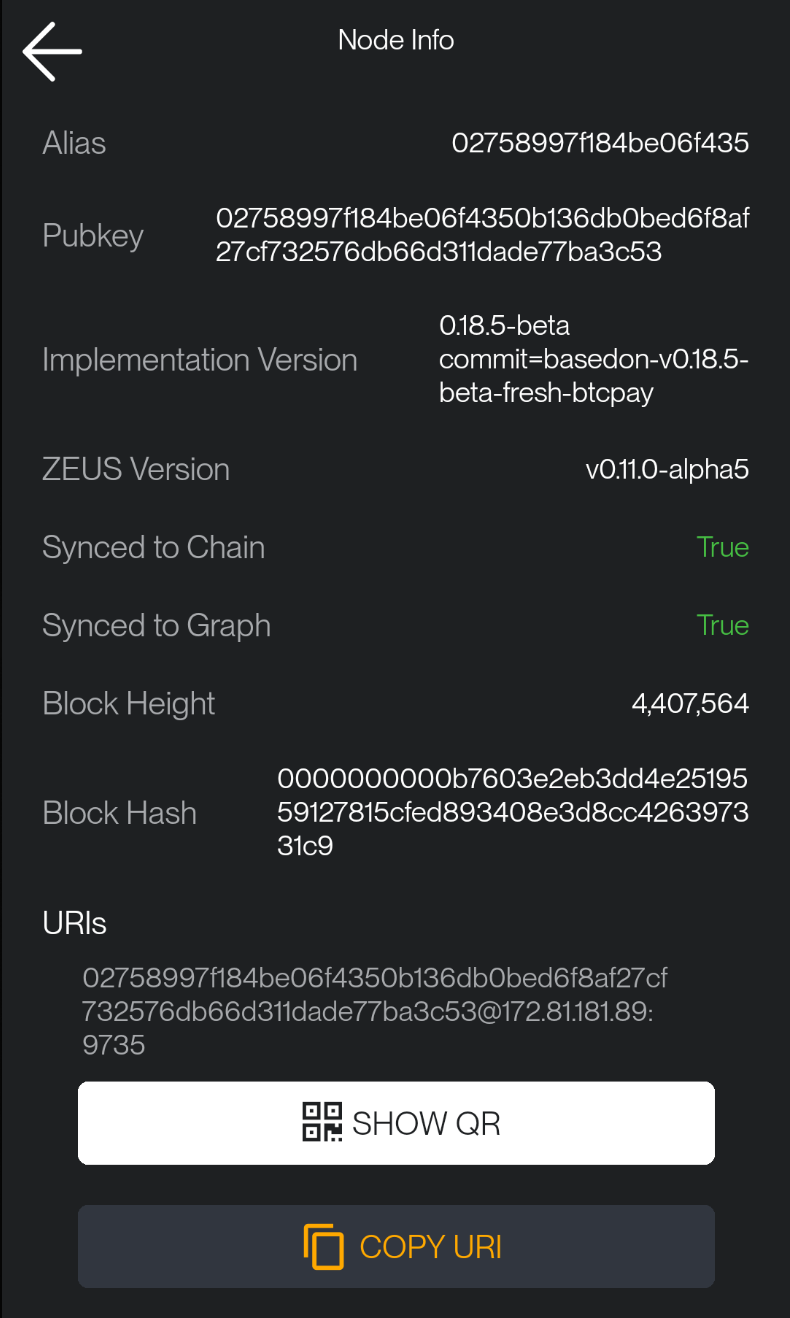Select the Block Hash value
Image resolution: width=790 pixels, height=1318 pixels.
tap(513, 812)
